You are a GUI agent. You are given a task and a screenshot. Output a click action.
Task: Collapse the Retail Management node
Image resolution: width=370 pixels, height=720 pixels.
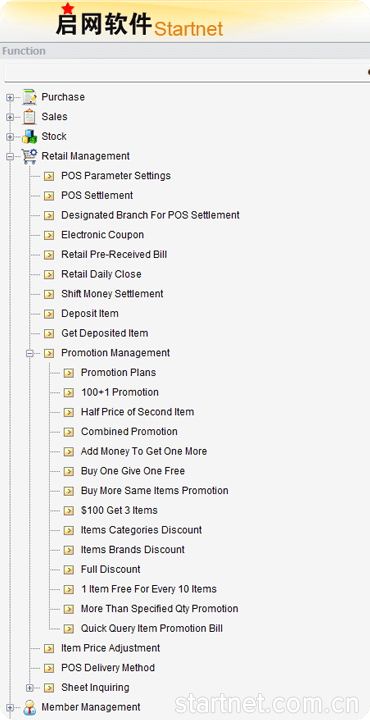10,157
